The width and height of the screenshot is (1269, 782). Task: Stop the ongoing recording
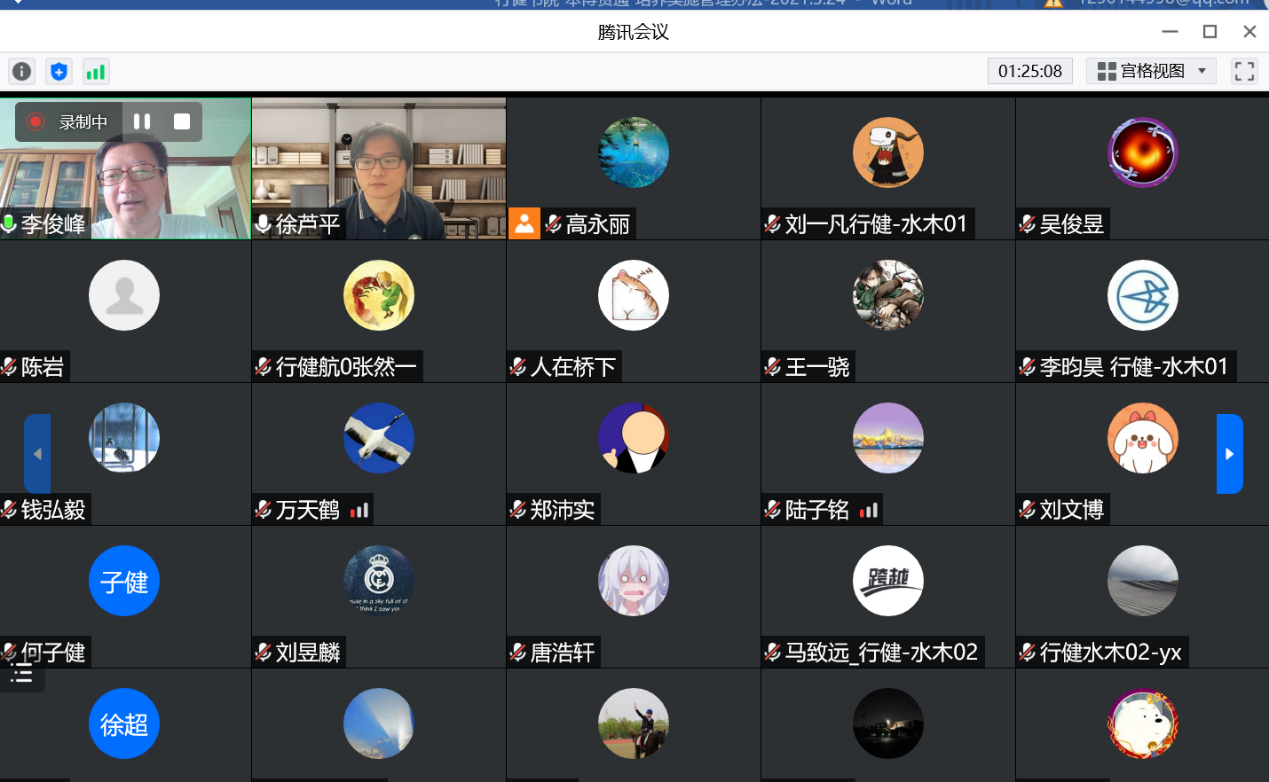pyautogui.click(x=181, y=121)
